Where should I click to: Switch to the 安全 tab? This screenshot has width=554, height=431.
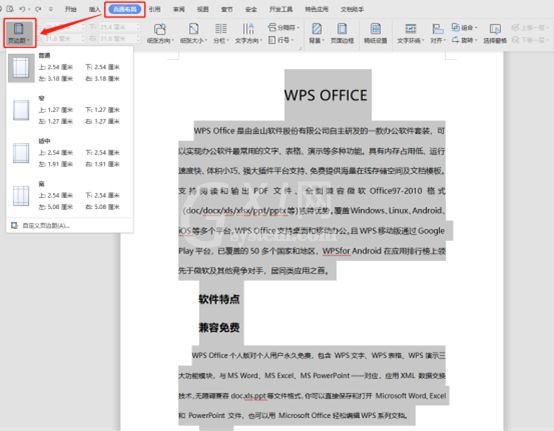click(251, 9)
